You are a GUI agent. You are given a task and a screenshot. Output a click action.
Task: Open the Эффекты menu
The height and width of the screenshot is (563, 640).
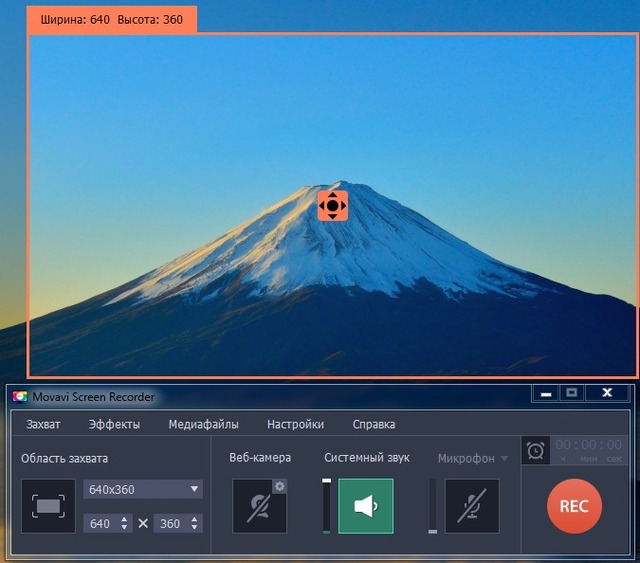(115, 424)
